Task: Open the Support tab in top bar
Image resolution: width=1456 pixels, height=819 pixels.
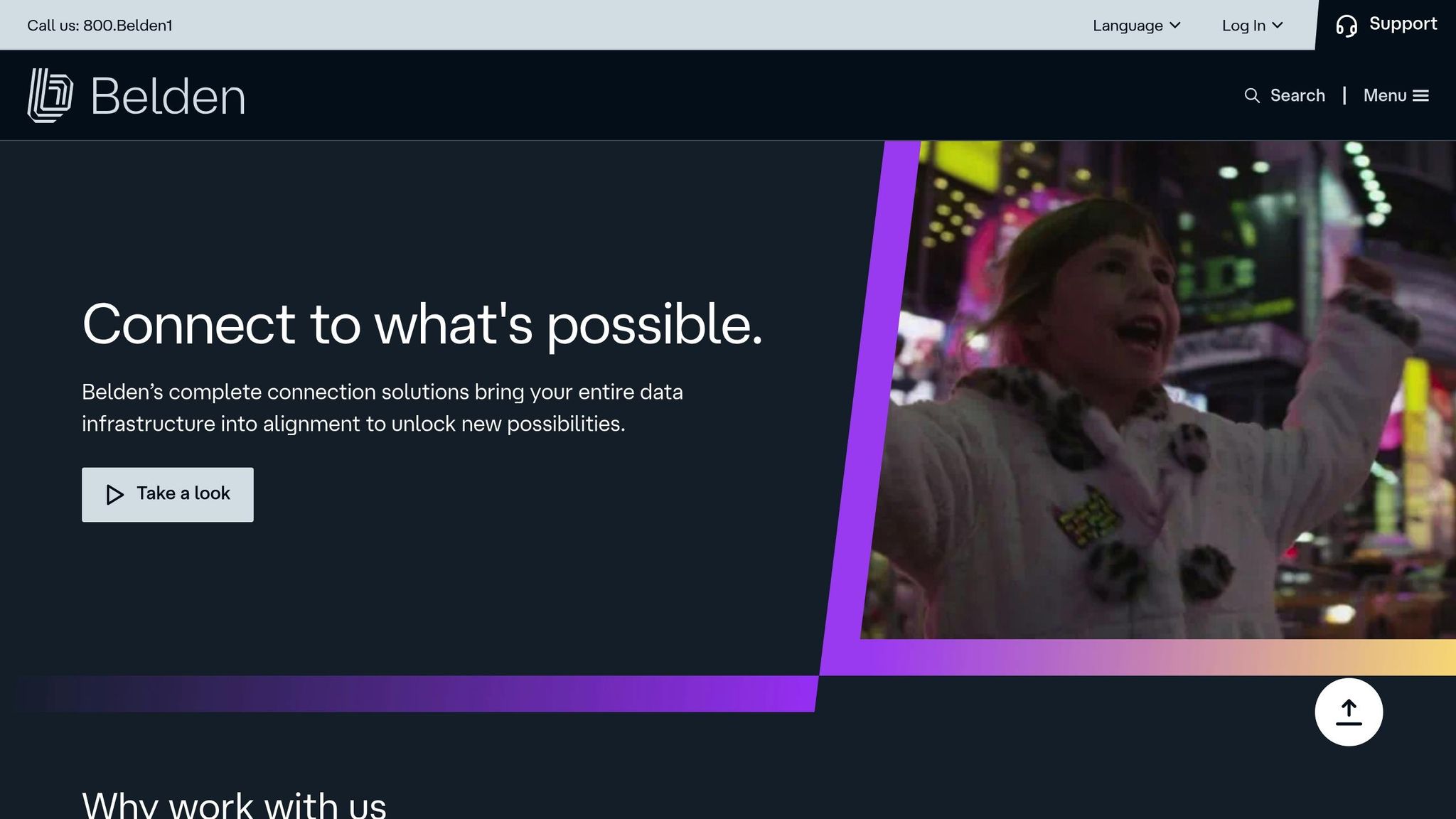Action: (x=1402, y=24)
